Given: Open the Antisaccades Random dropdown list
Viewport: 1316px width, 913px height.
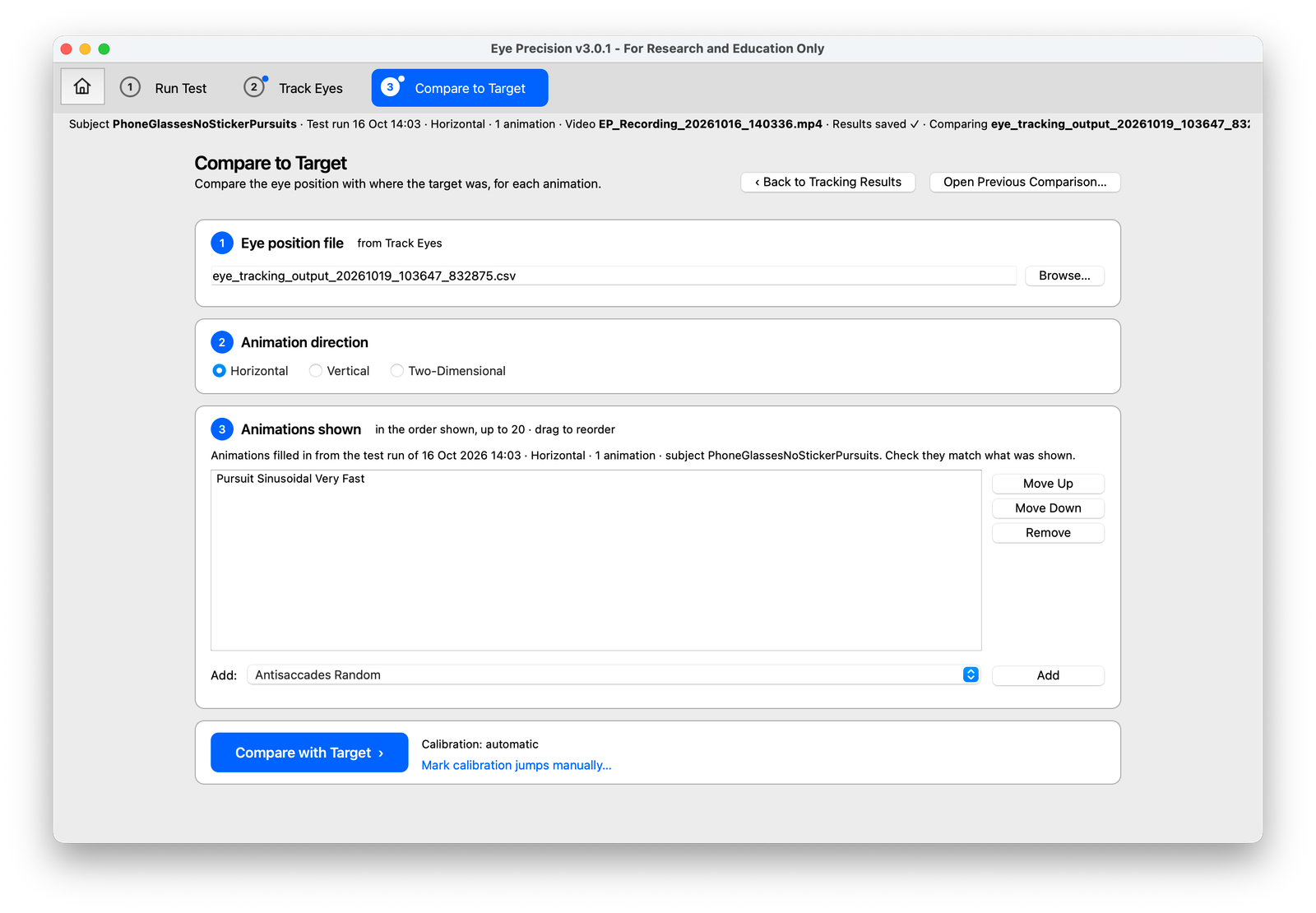Looking at the screenshot, I should 613,674.
